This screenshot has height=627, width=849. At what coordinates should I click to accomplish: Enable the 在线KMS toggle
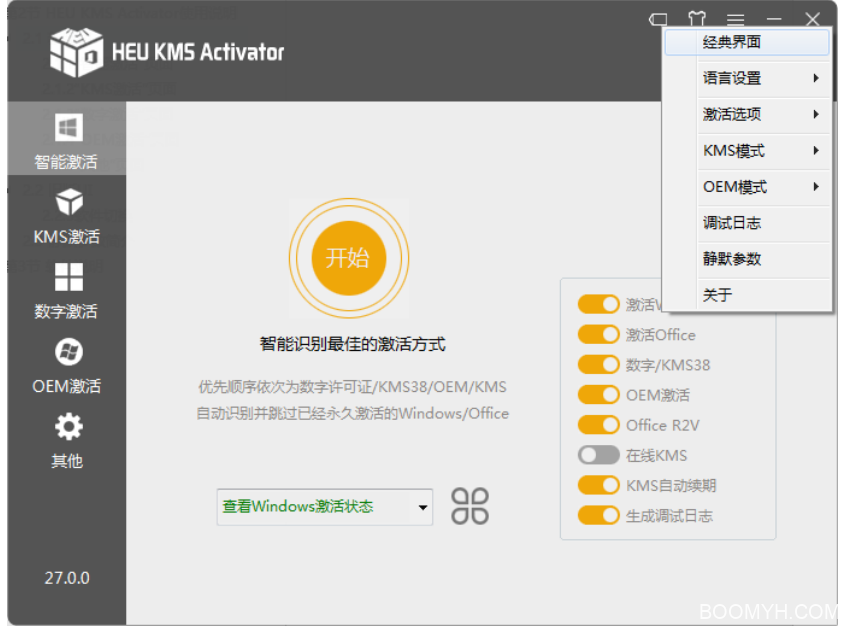pos(598,455)
